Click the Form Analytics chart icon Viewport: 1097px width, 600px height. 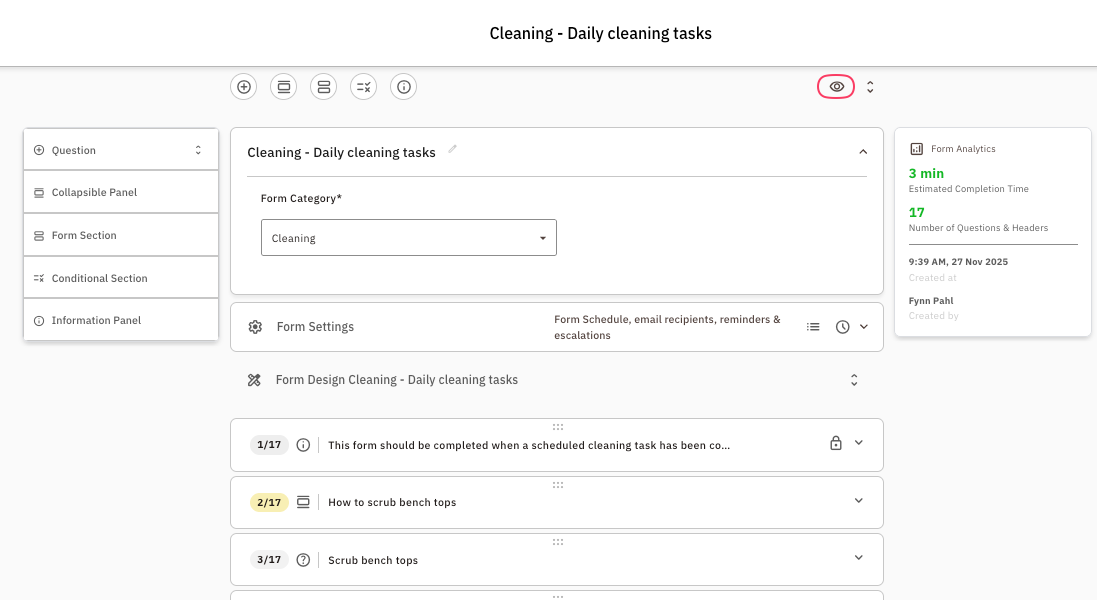click(916, 149)
